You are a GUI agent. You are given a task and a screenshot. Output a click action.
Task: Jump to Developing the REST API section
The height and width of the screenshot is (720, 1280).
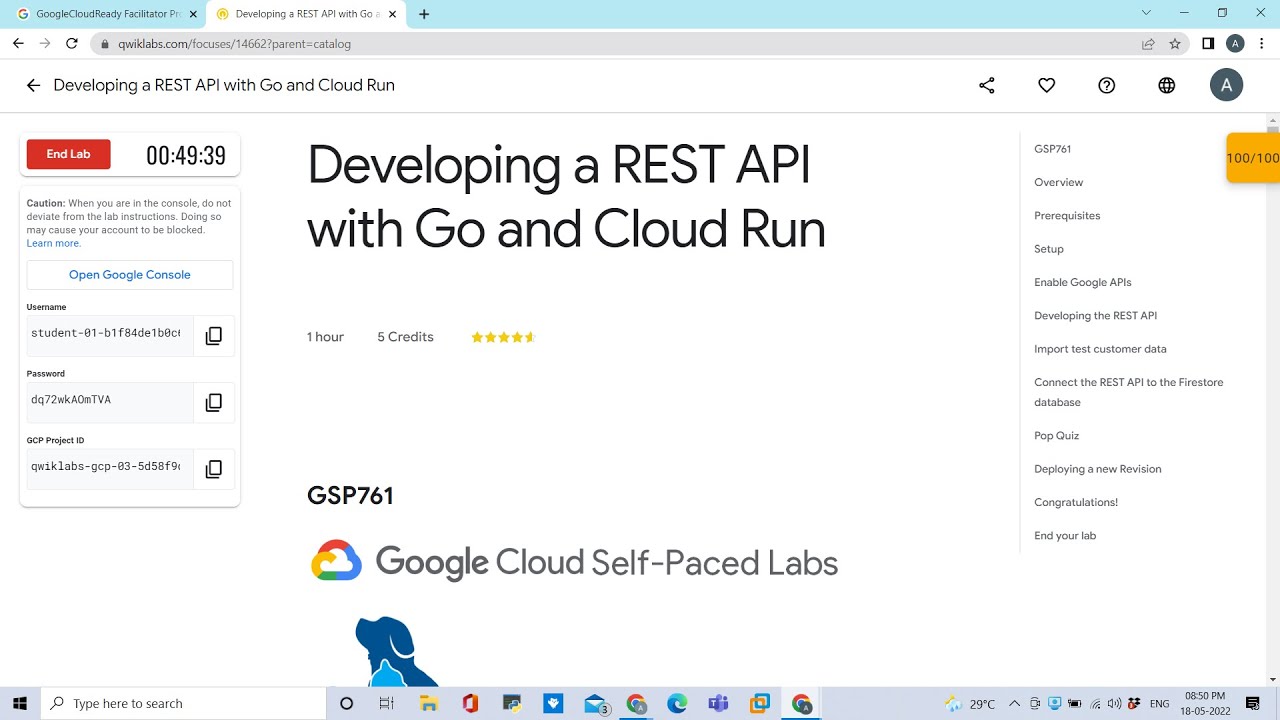(x=1095, y=316)
